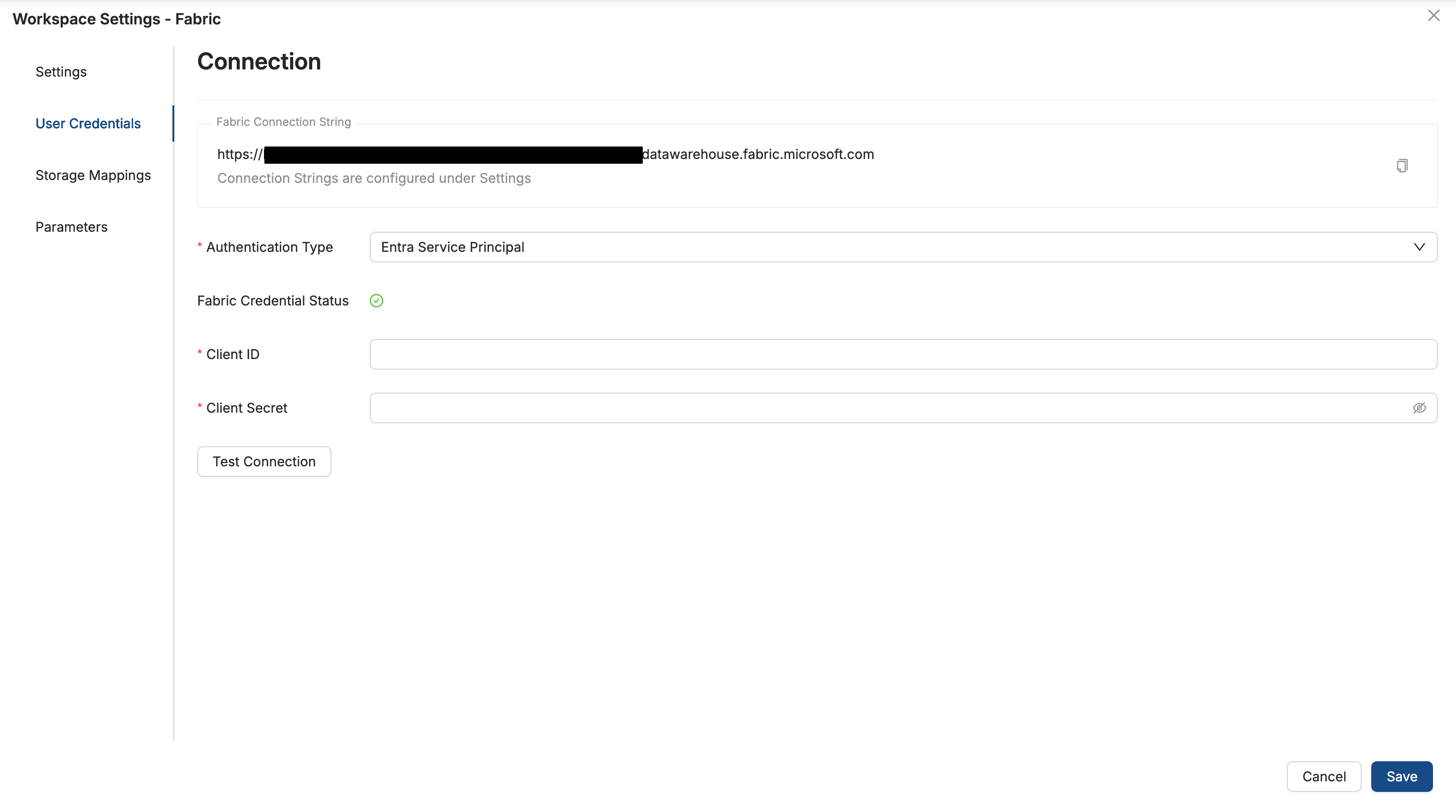Focus the Client Secret input field

[x=887, y=408]
